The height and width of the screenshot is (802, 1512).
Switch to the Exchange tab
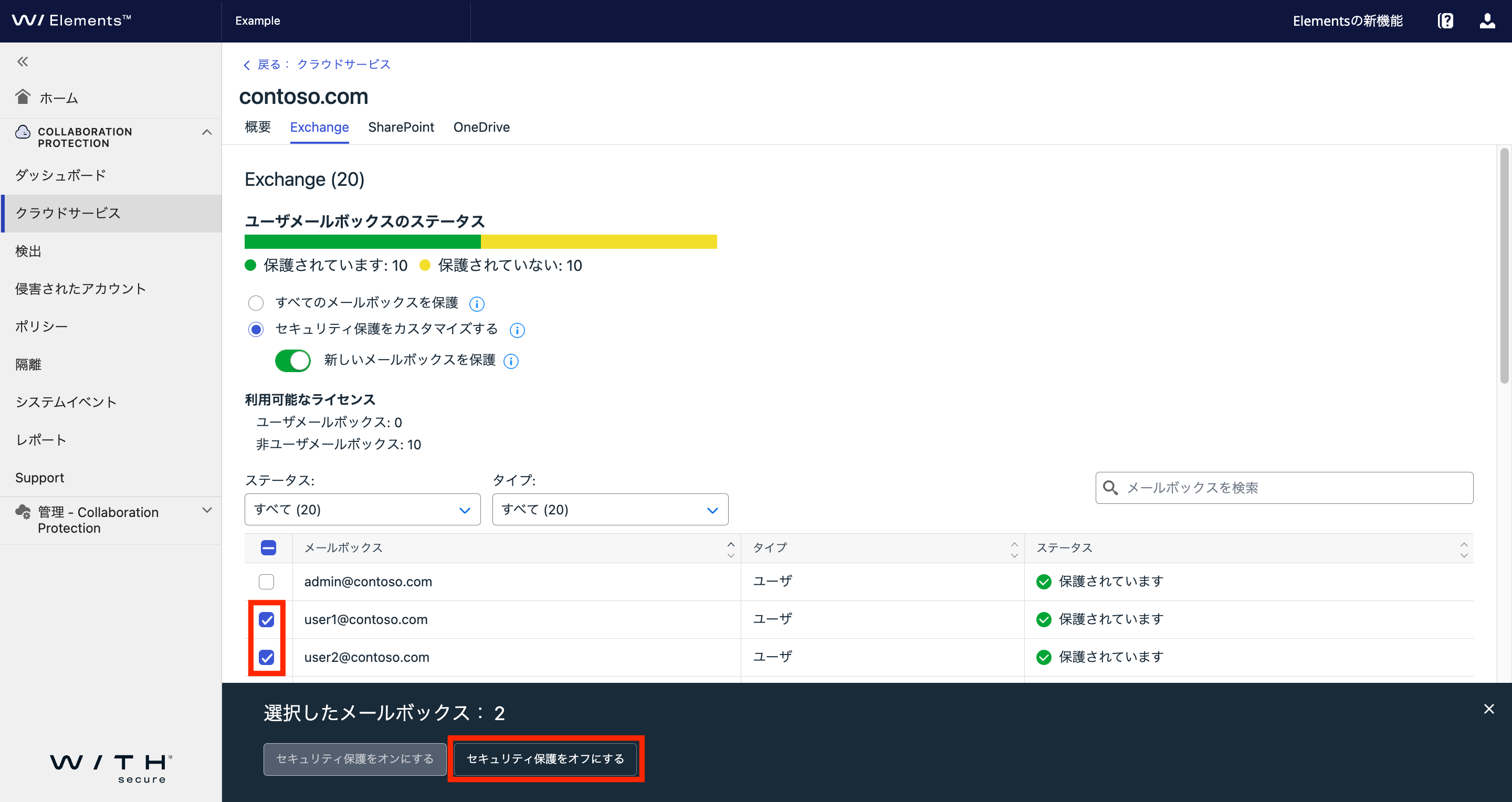tap(319, 128)
